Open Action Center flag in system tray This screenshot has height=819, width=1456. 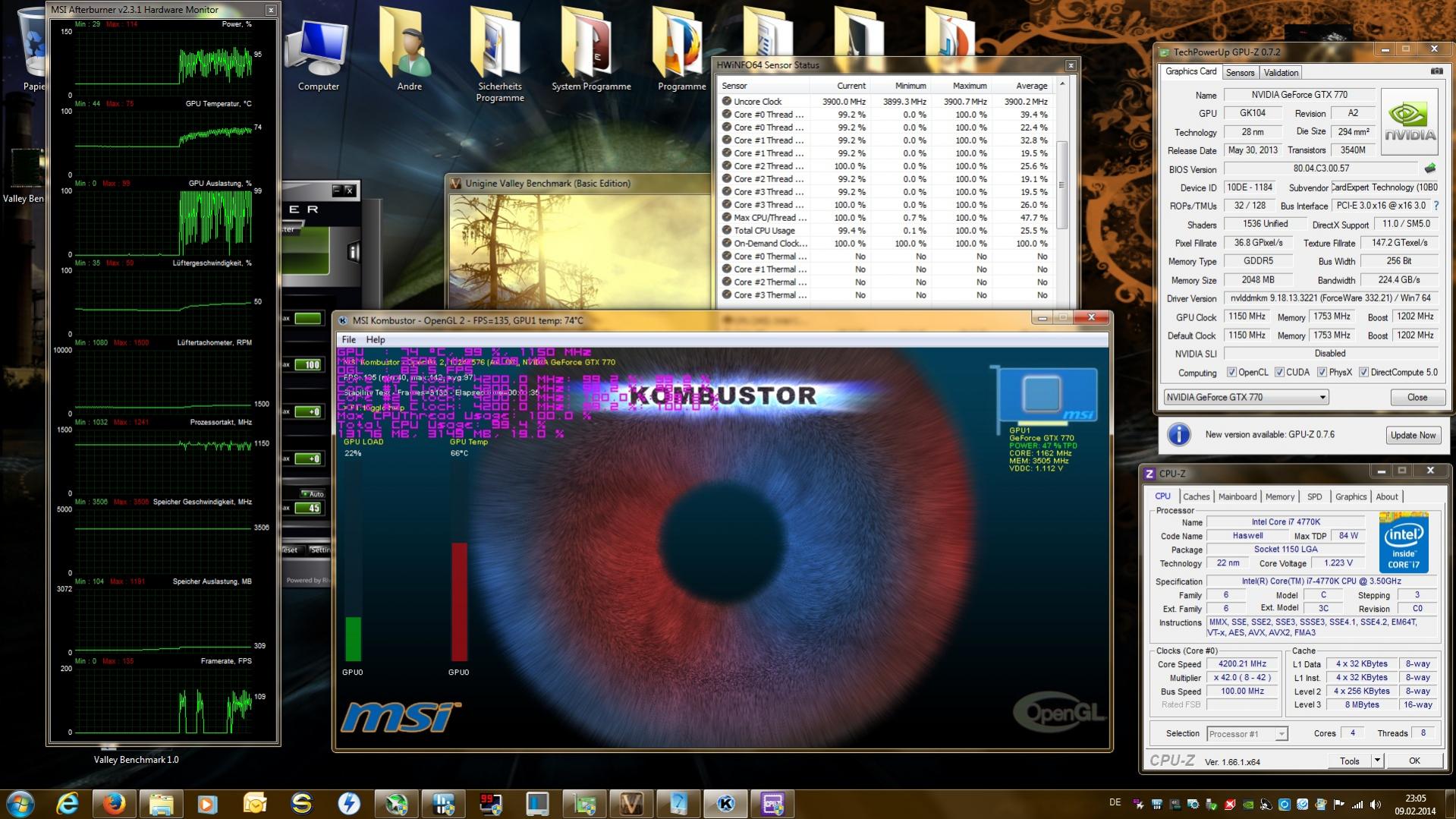pyautogui.click(x=1339, y=804)
